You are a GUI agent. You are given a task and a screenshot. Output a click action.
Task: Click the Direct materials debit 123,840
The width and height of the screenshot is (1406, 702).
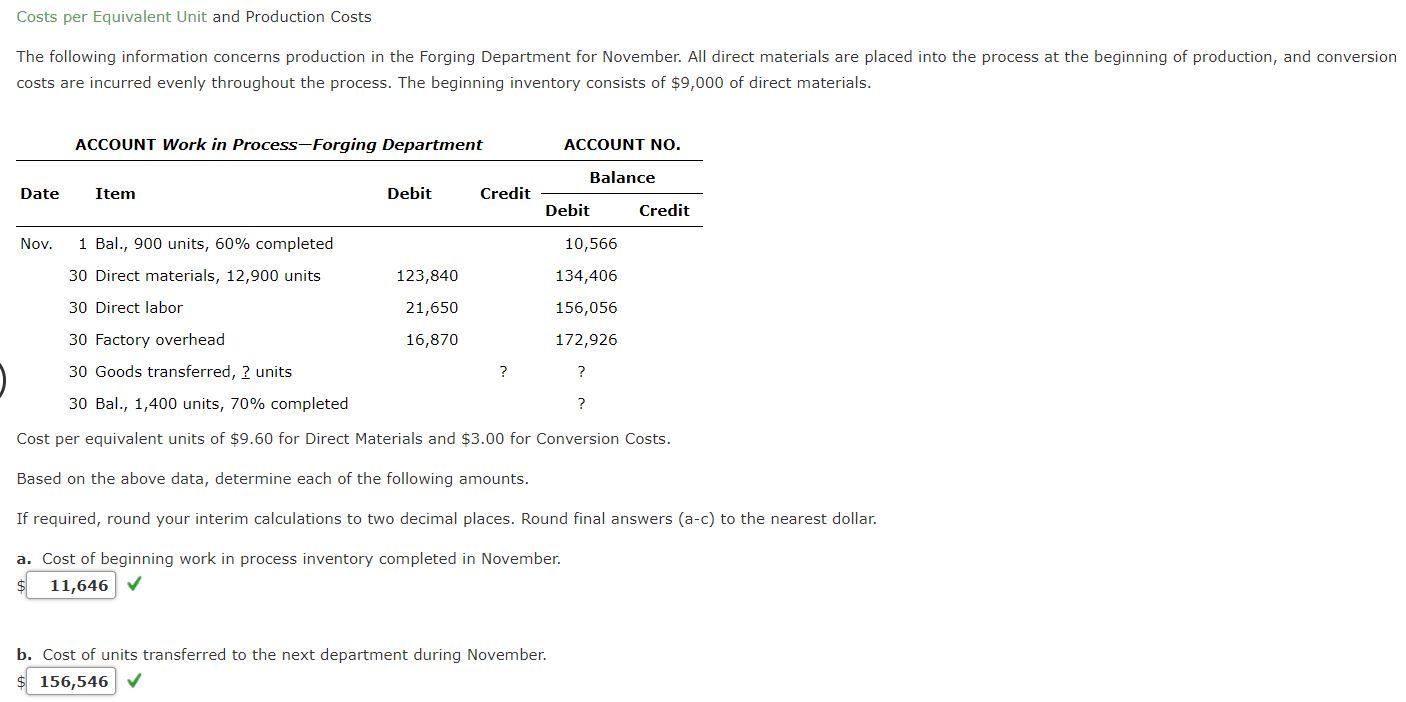[428, 275]
